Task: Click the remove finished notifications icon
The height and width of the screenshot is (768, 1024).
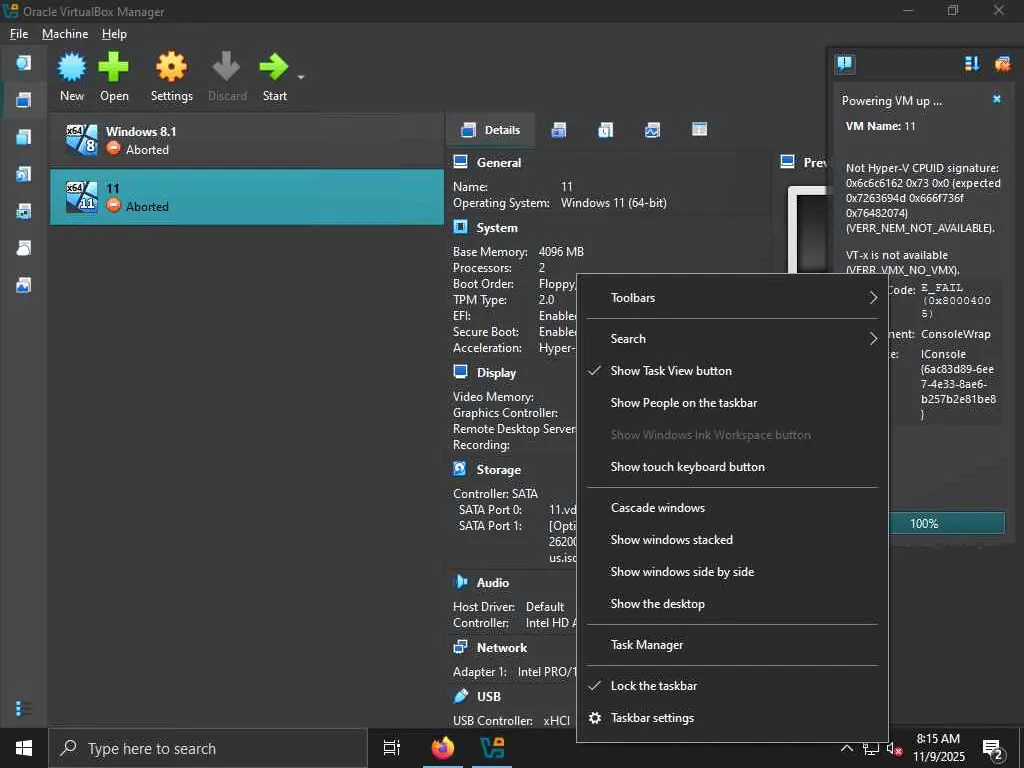Action: pyautogui.click(x=1002, y=63)
